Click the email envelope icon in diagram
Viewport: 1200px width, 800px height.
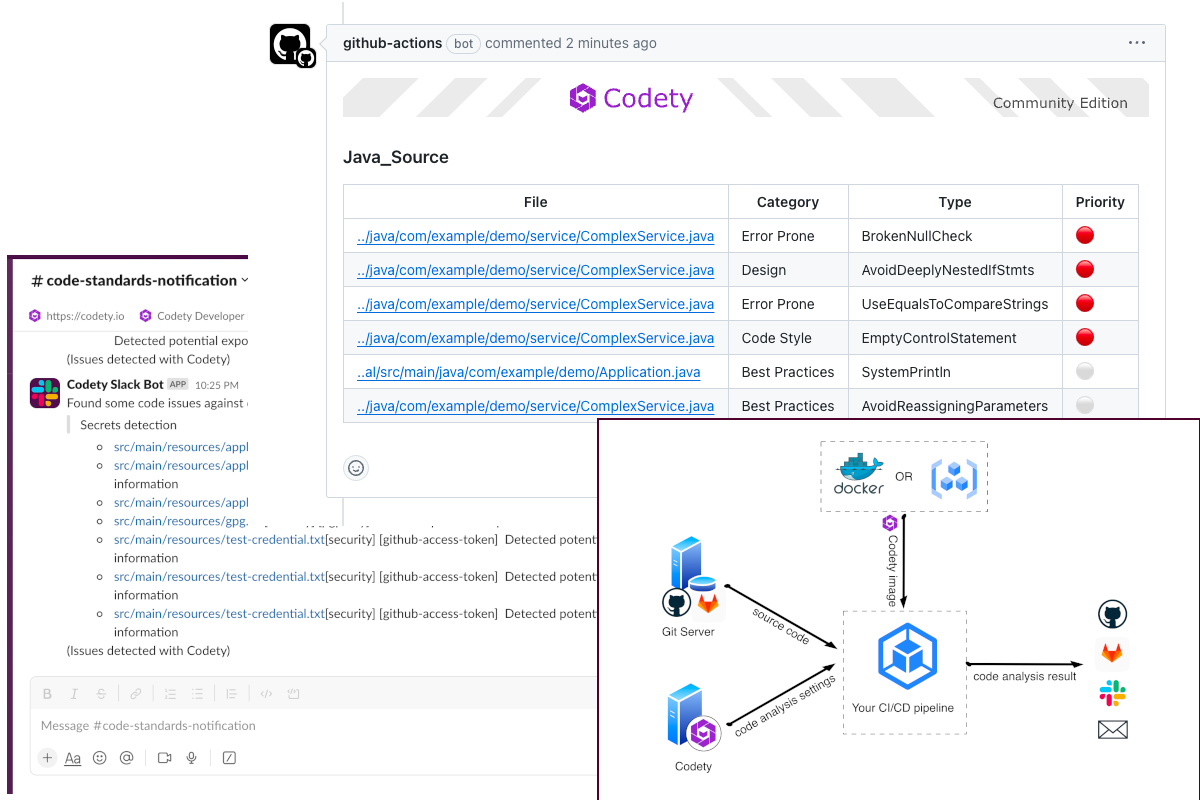click(1113, 730)
